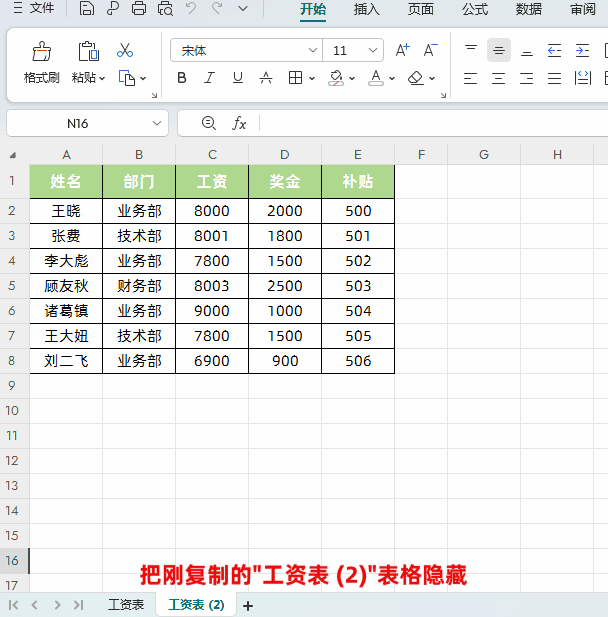
Task: Set Middle vertical alignment
Action: pos(499,50)
